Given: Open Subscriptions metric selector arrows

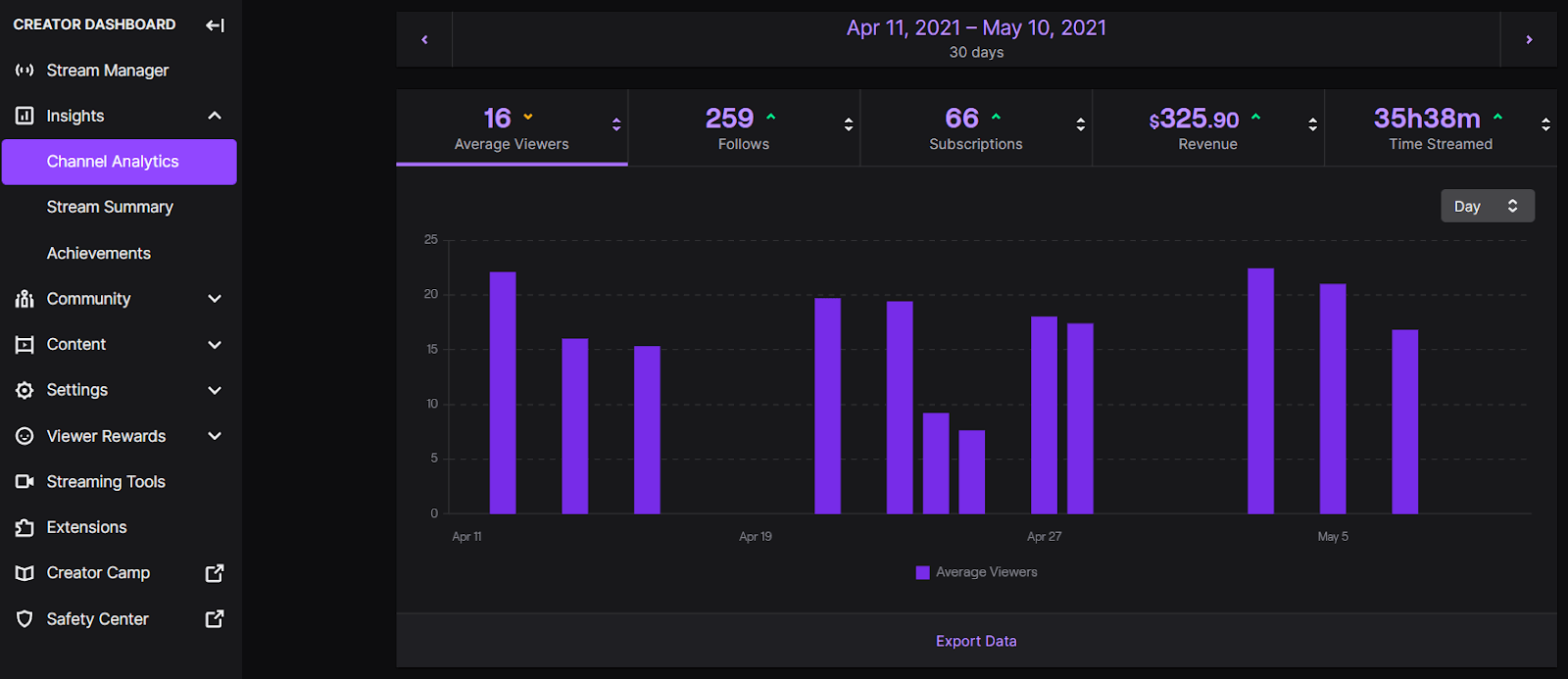Looking at the screenshot, I should [x=1081, y=124].
